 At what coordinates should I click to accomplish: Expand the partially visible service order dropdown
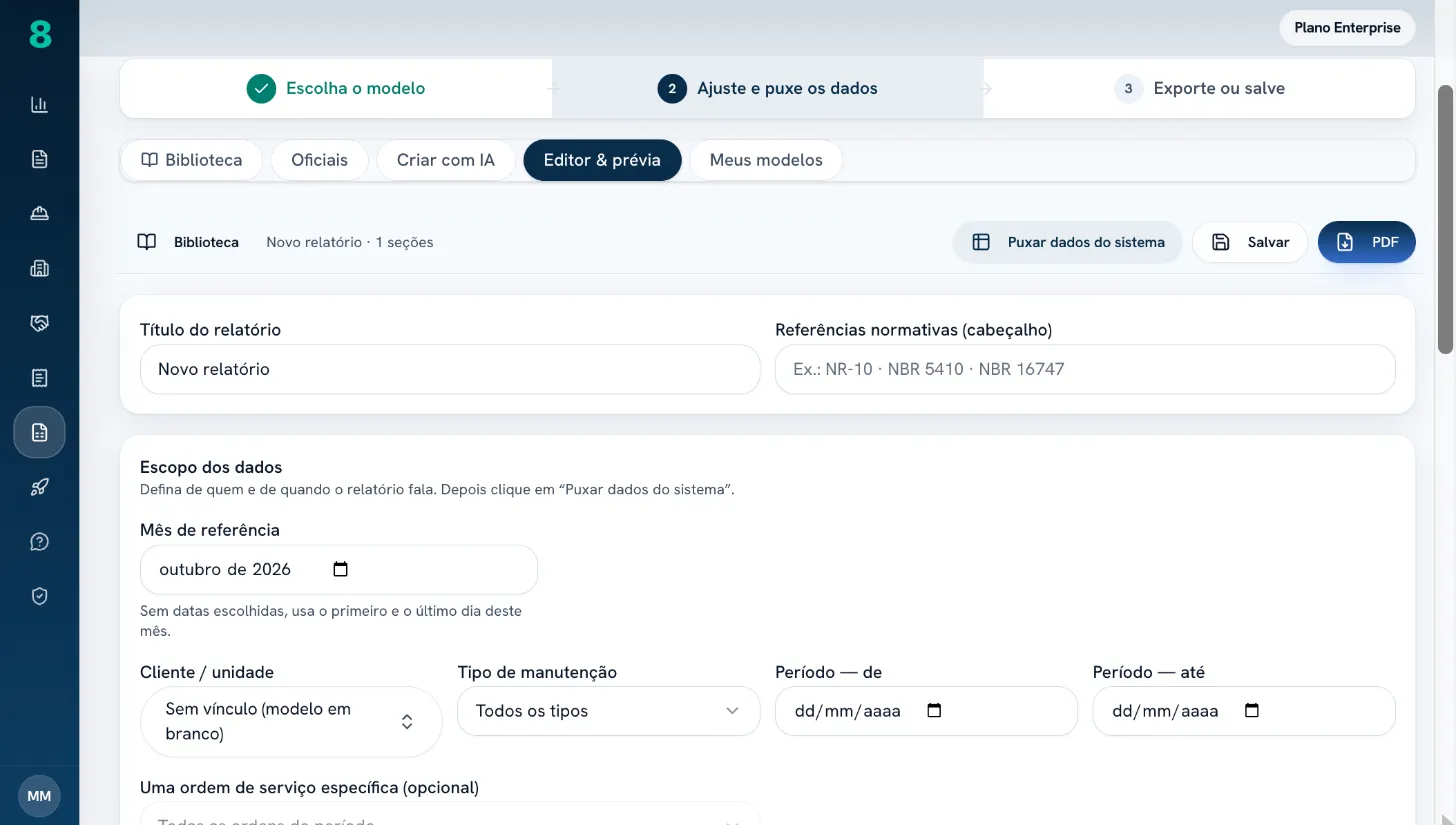[450, 815]
